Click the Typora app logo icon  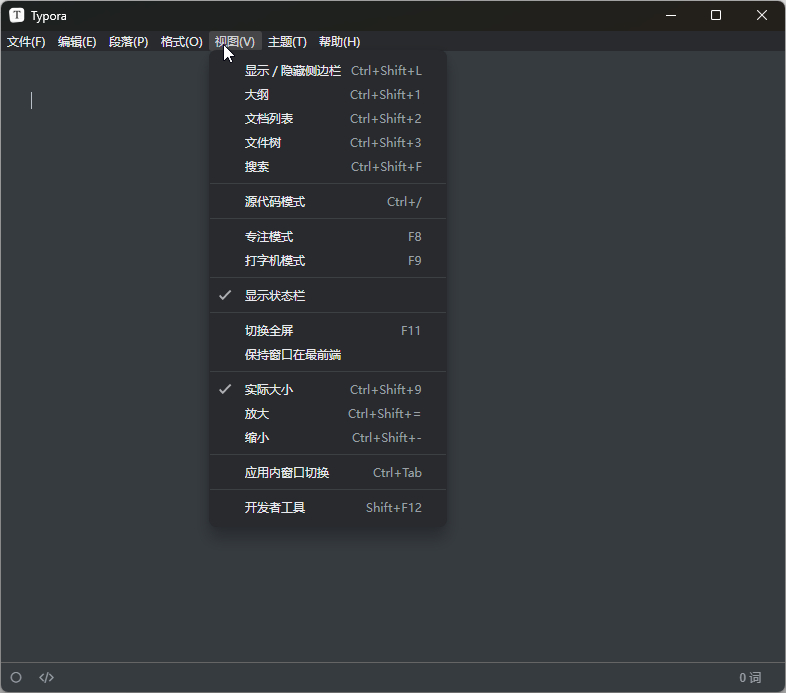(17, 15)
